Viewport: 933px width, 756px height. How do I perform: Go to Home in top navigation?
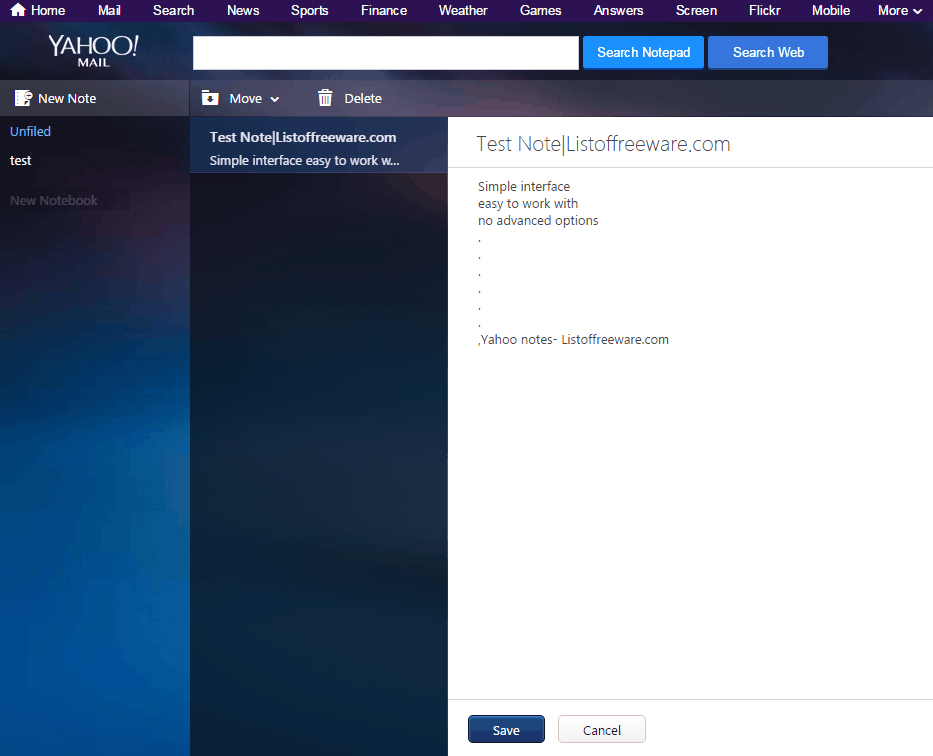[x=48, y=10]
